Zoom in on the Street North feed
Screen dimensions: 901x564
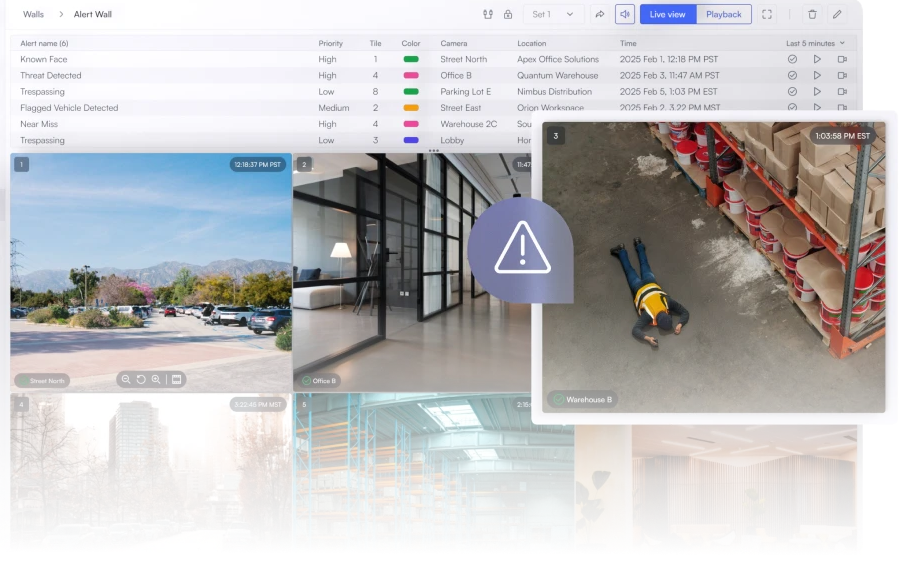point(156,379)
